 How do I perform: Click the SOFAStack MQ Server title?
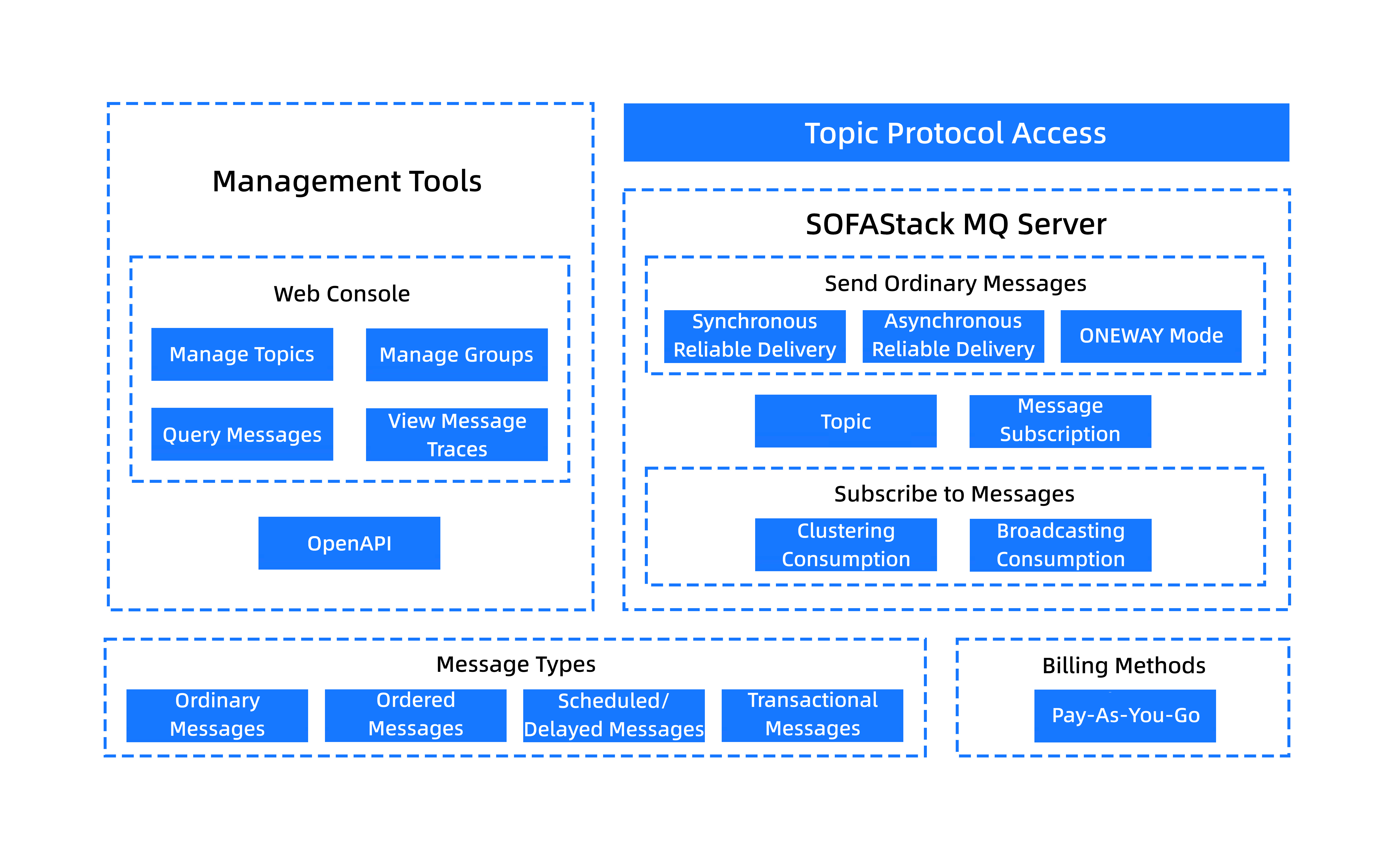click(x=956, y=224)
